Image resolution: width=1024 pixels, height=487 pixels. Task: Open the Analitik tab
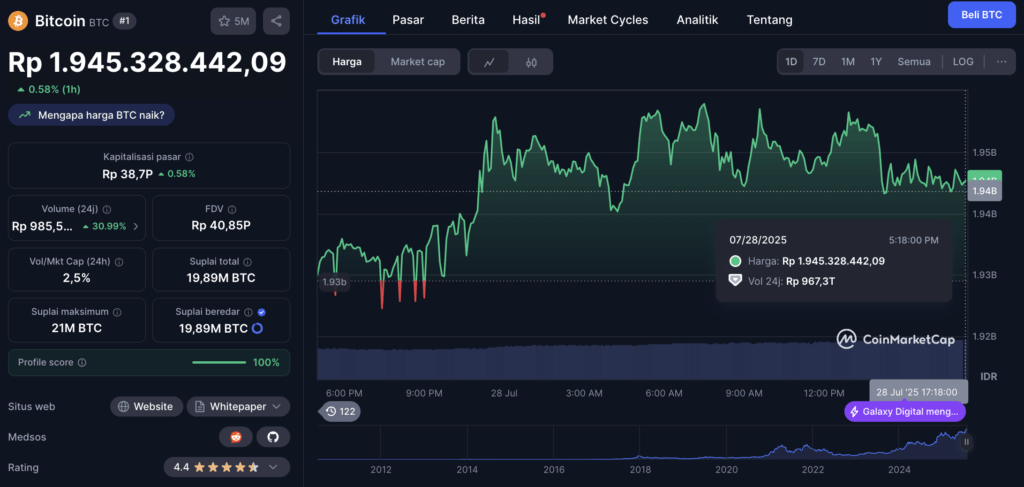[x=697, y=20]
